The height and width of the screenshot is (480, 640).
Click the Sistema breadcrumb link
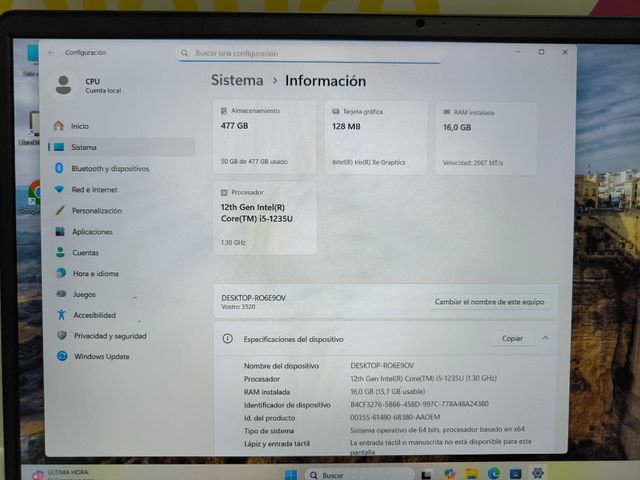point(237,80)
